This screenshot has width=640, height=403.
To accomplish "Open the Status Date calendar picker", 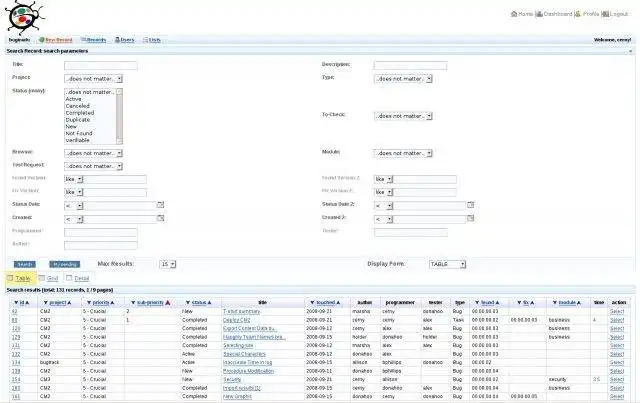I will click(160, 205).
